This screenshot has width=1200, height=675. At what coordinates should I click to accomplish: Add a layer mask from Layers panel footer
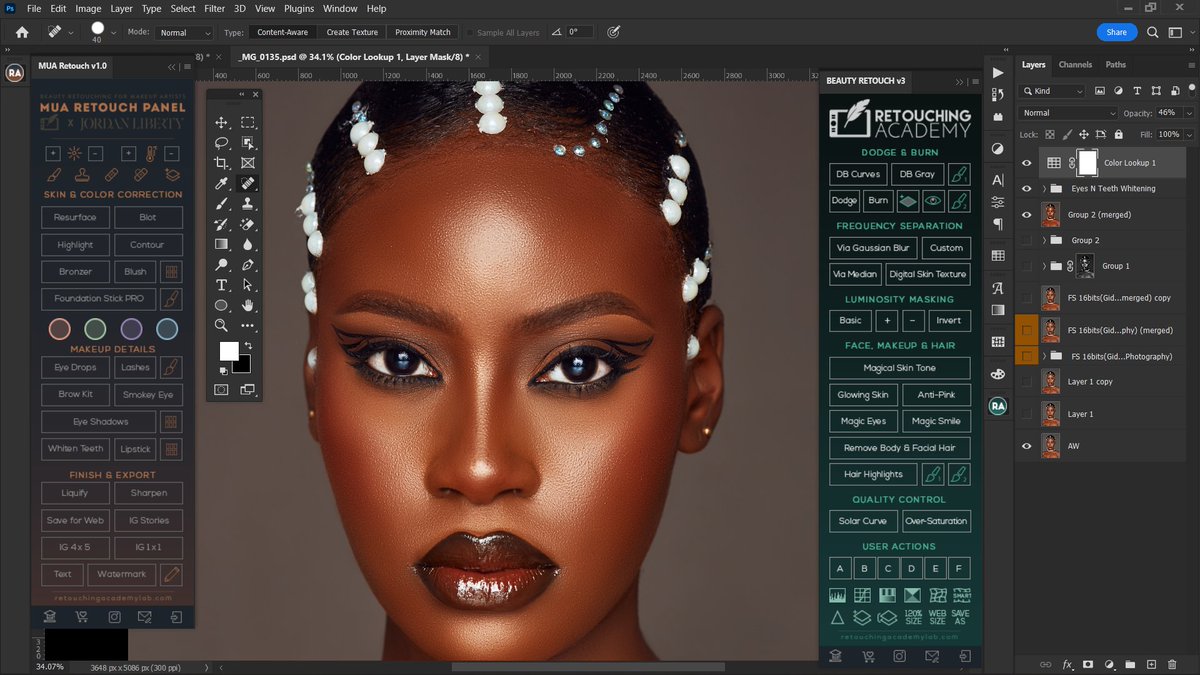pos(1088,664)
